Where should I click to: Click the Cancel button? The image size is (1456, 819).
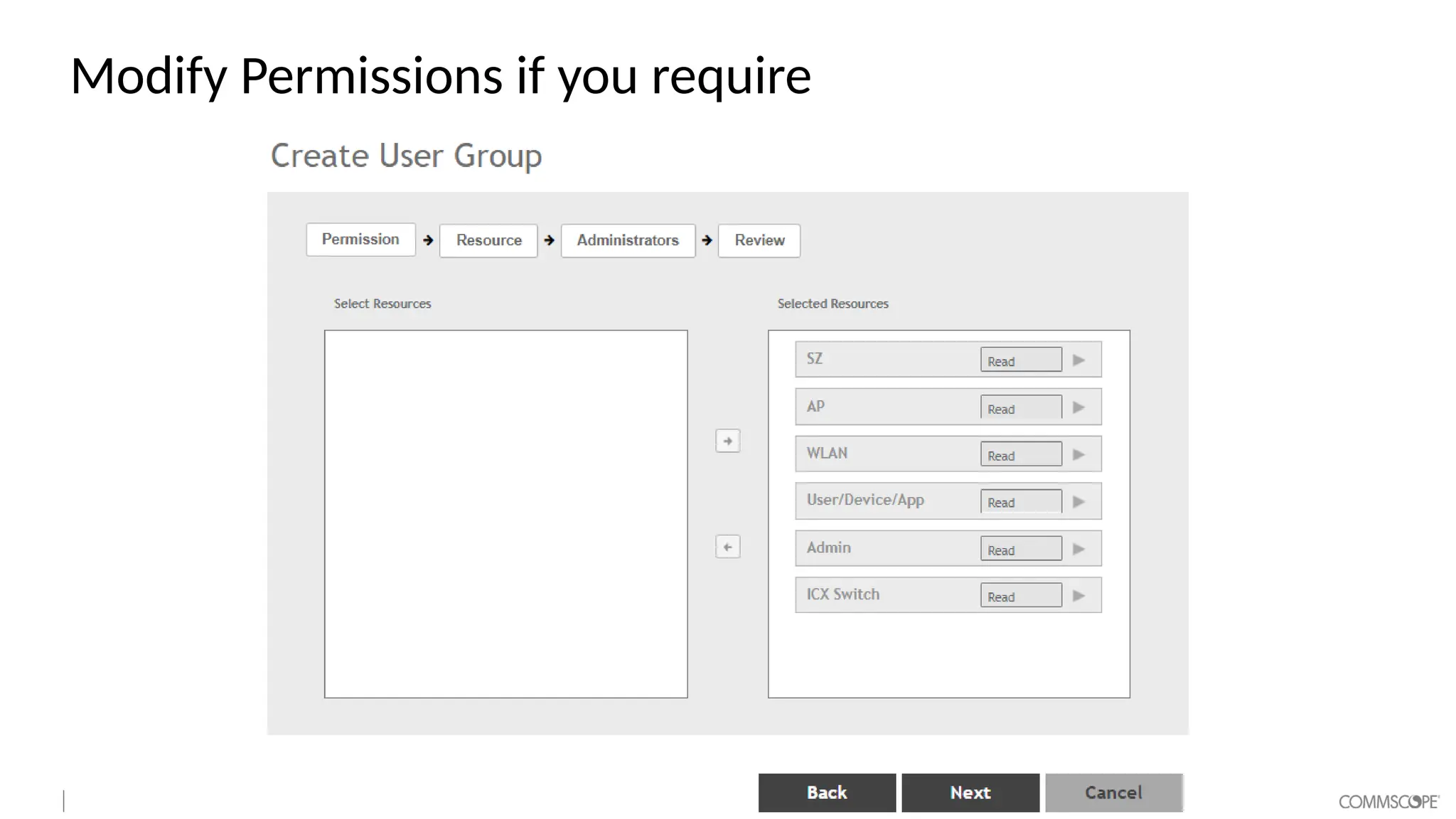pos(1113,793)
